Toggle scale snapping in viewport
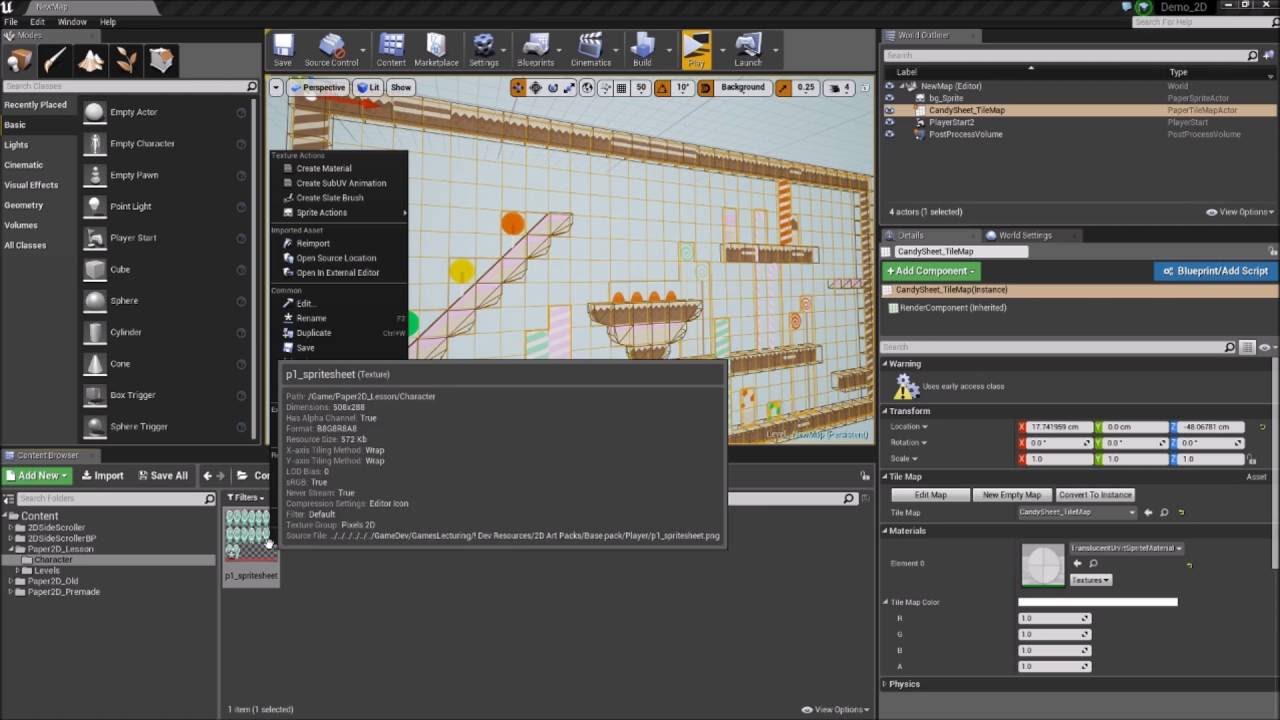 tap(783, 88)
